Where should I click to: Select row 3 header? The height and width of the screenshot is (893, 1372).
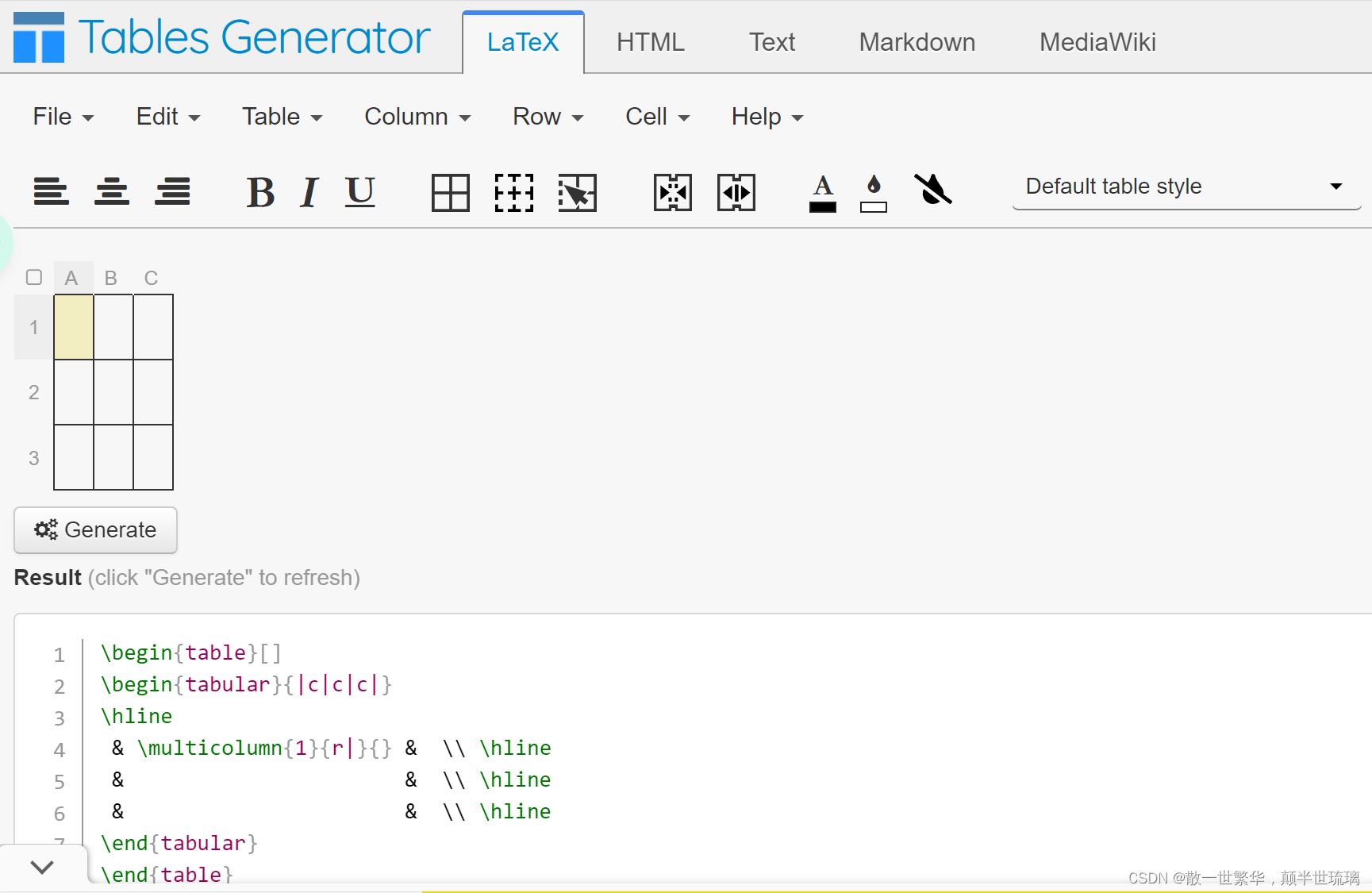click(x=34, y=458)
